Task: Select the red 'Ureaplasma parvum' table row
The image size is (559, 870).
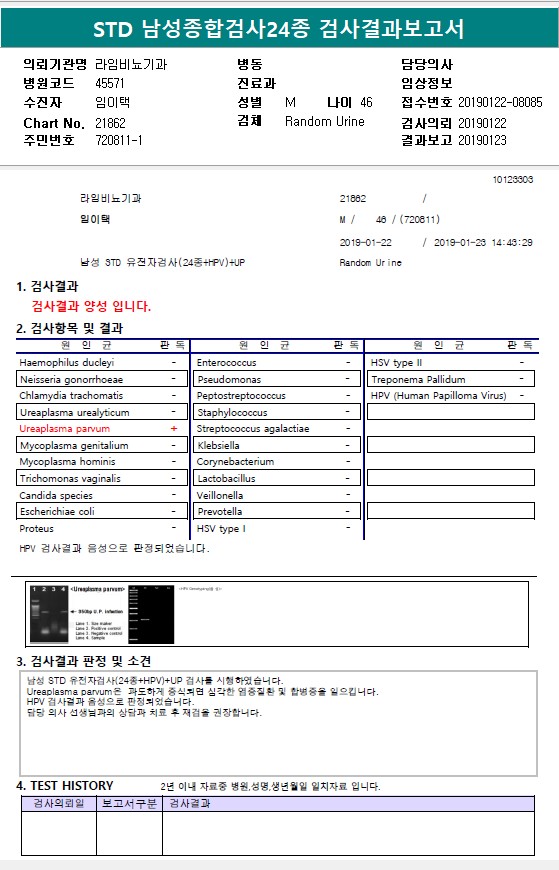Action: (103, 428)
